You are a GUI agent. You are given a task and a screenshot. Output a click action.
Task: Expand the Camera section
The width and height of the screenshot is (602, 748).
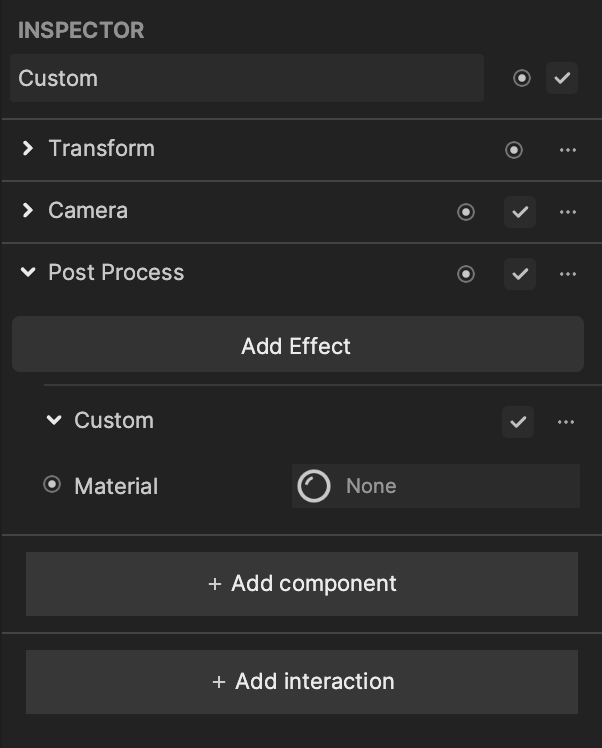pyautogui.click(x=28, y=210)
